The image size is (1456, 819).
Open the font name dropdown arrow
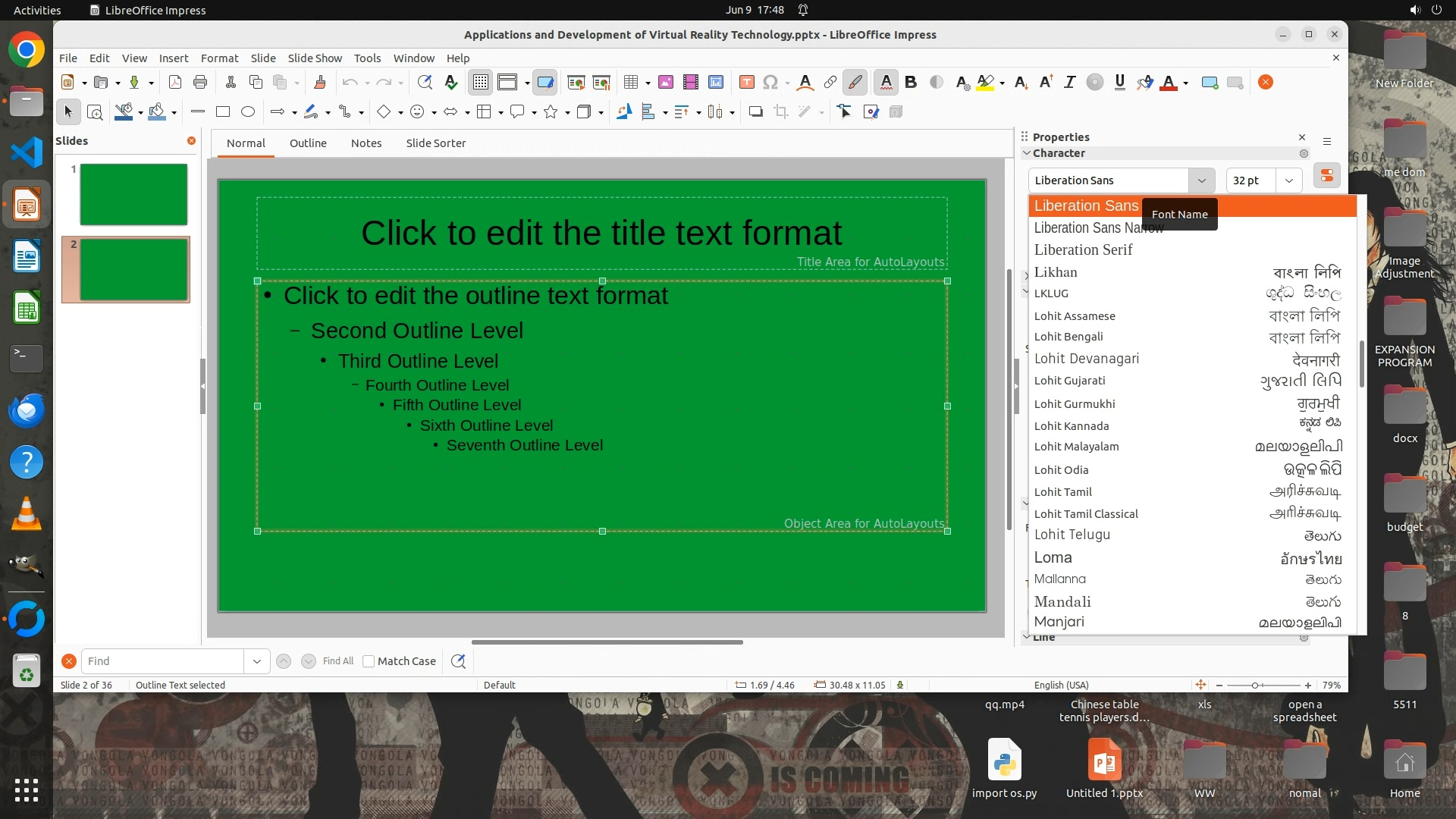1201,180
